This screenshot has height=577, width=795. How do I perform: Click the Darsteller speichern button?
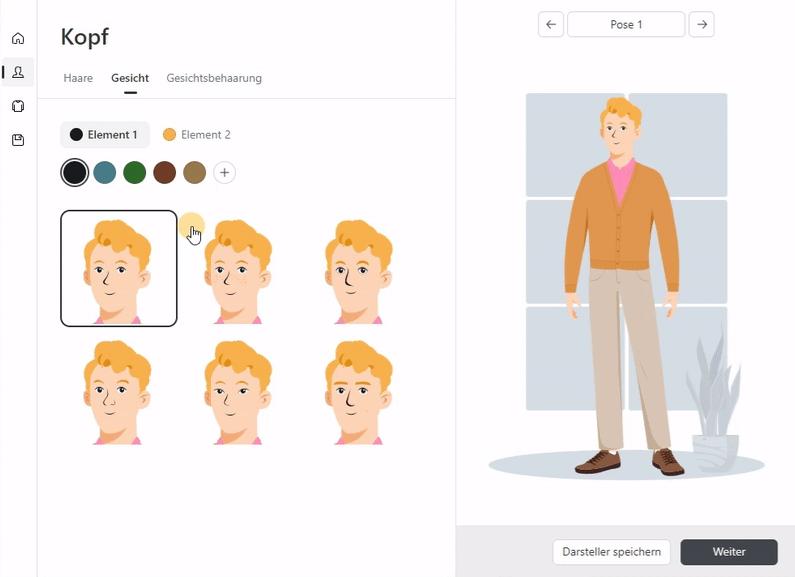tap(611, 552)
